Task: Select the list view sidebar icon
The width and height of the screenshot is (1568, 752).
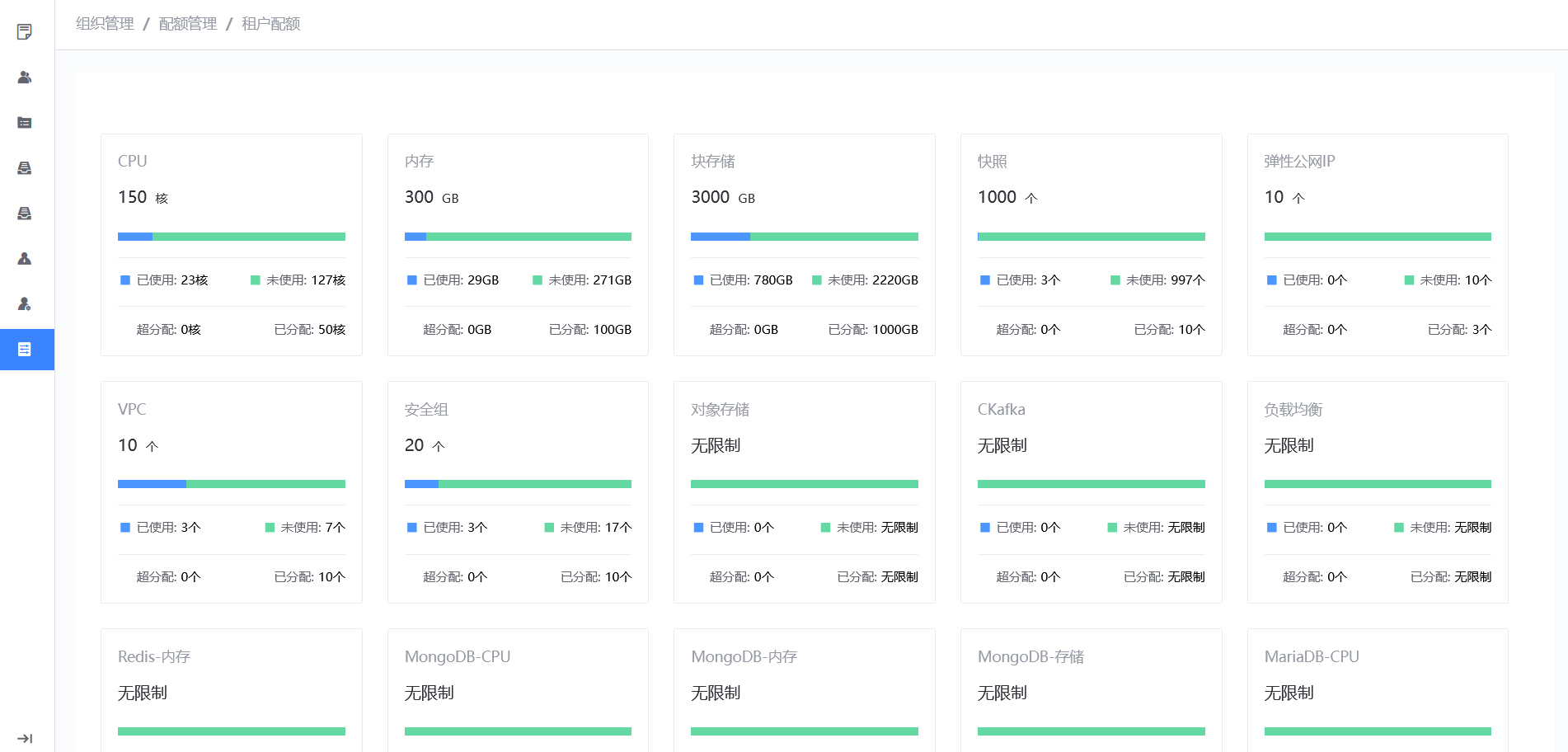Action: click(25, 123)
